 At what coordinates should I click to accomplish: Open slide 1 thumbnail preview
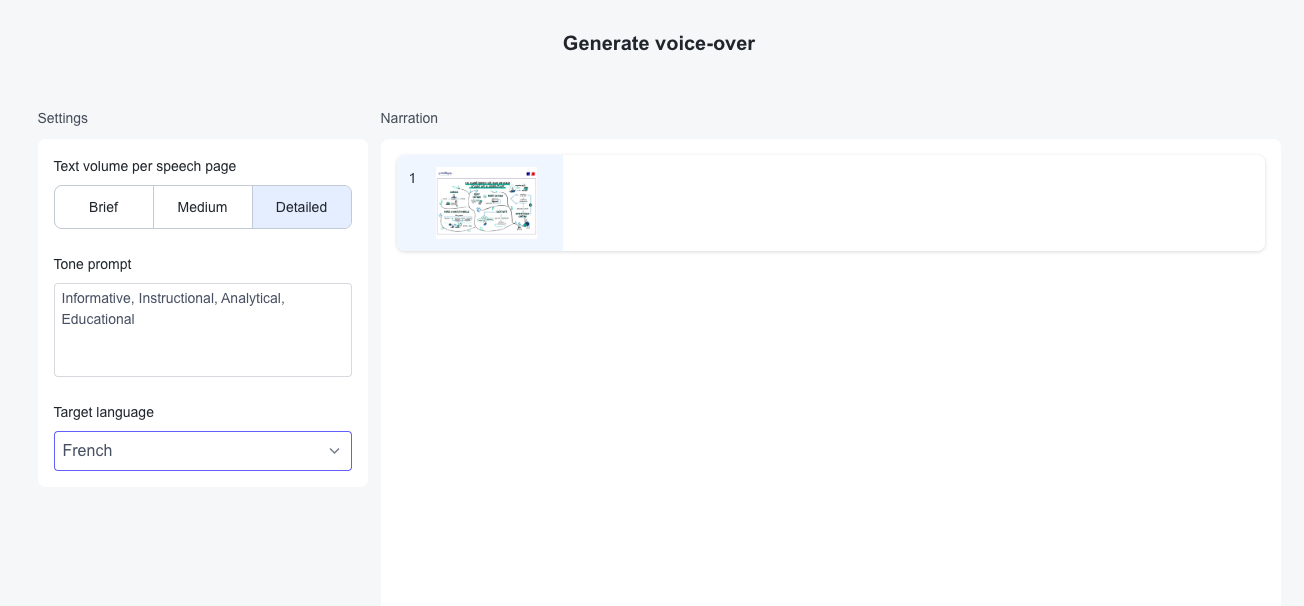486,203
